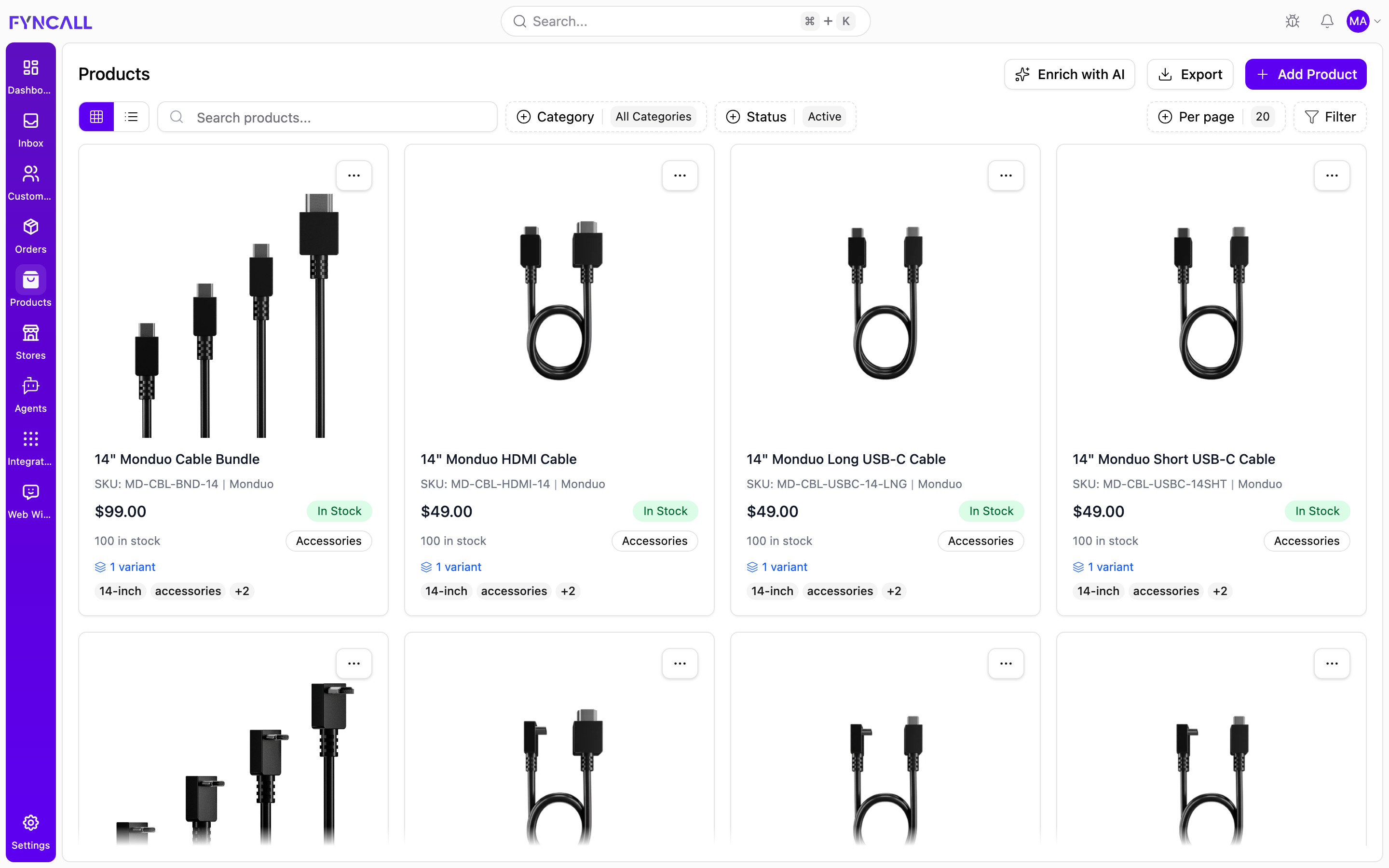The width and height of the screenshot is (1389, 868).
Task: Open the Category filter dropdown
Action: pyautogui.click(x=606, y=117)
